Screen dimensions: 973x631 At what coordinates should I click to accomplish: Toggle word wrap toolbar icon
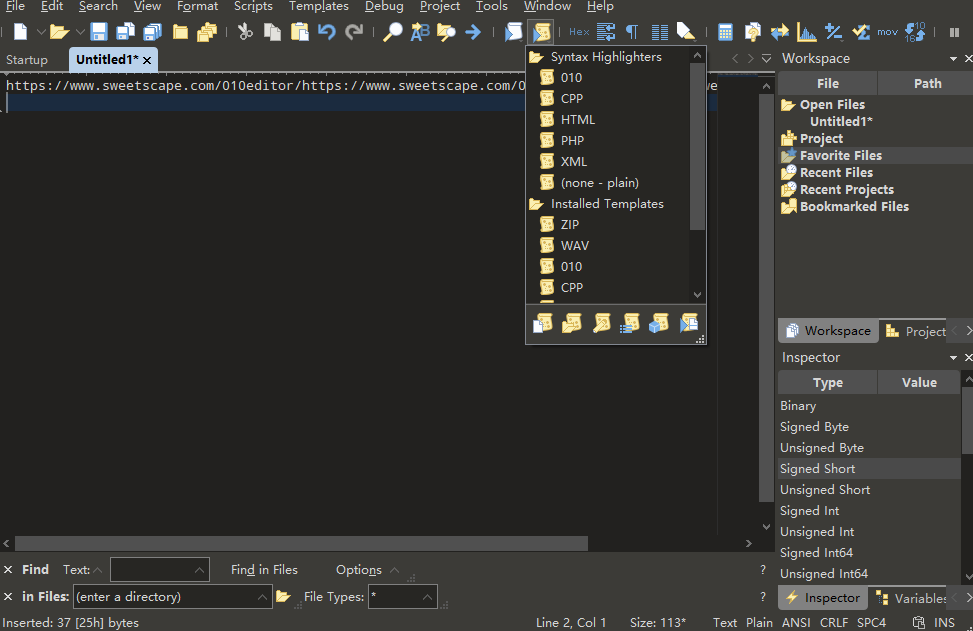[606, 32]
